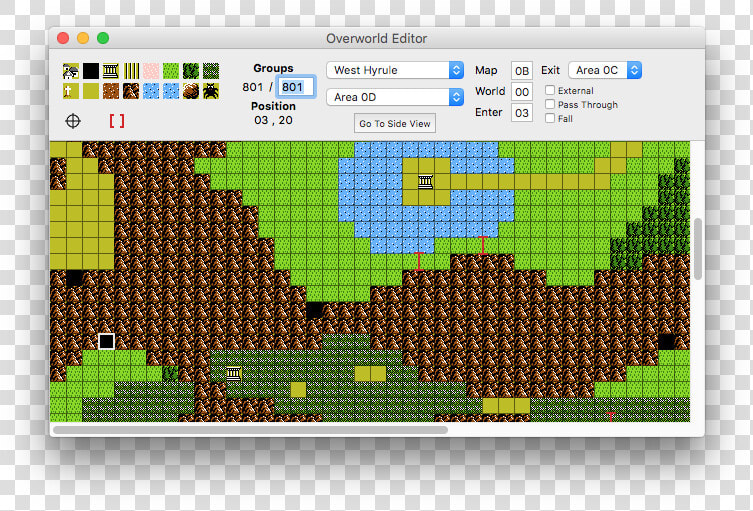Screen dimensions: 753x511
Task: Click the yellow minimize window button
Action: click(83, 38)
